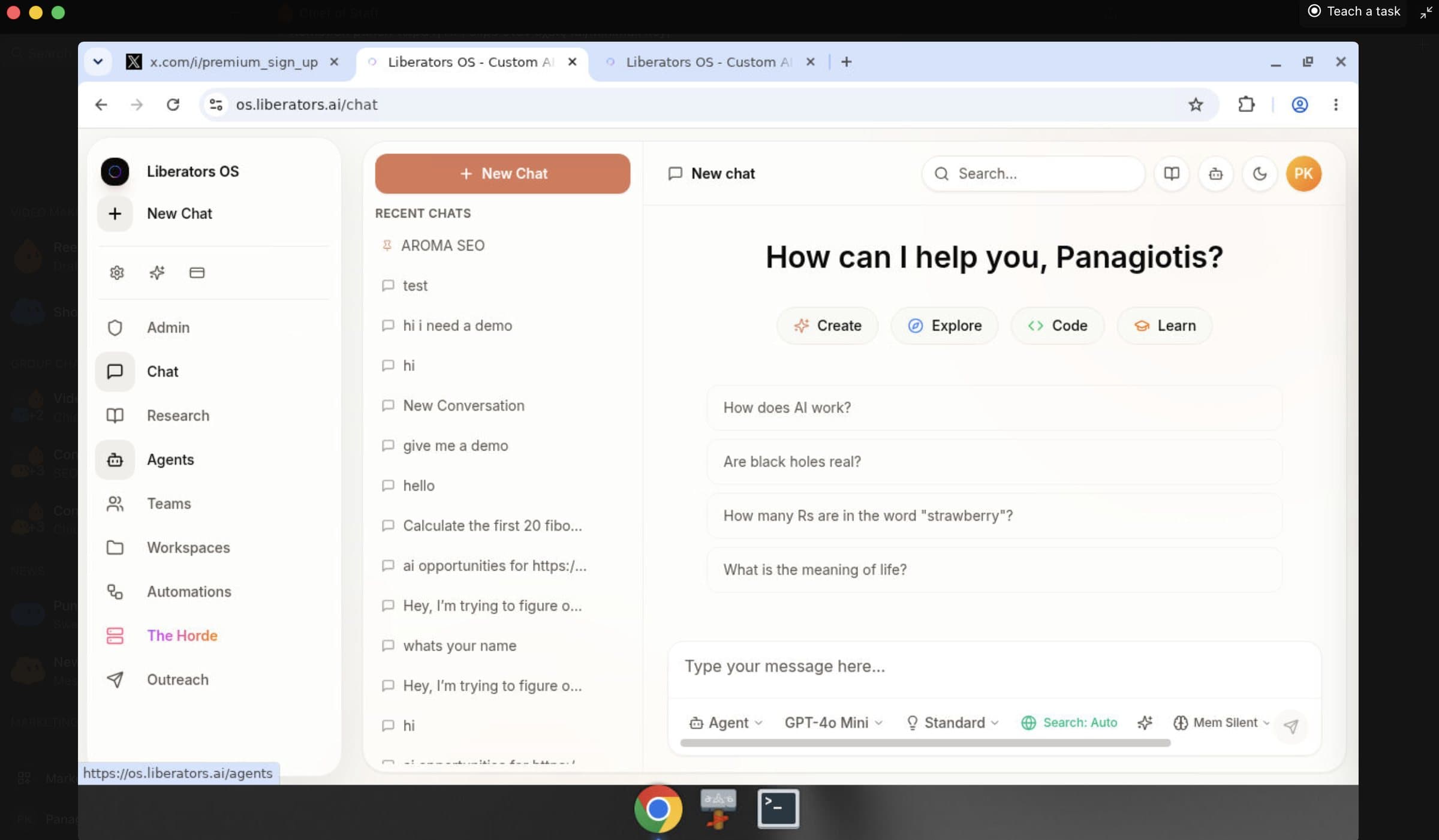Click sparkles icon in message toolbar
Viewport: 1439px width, 840px height.
1145,723
